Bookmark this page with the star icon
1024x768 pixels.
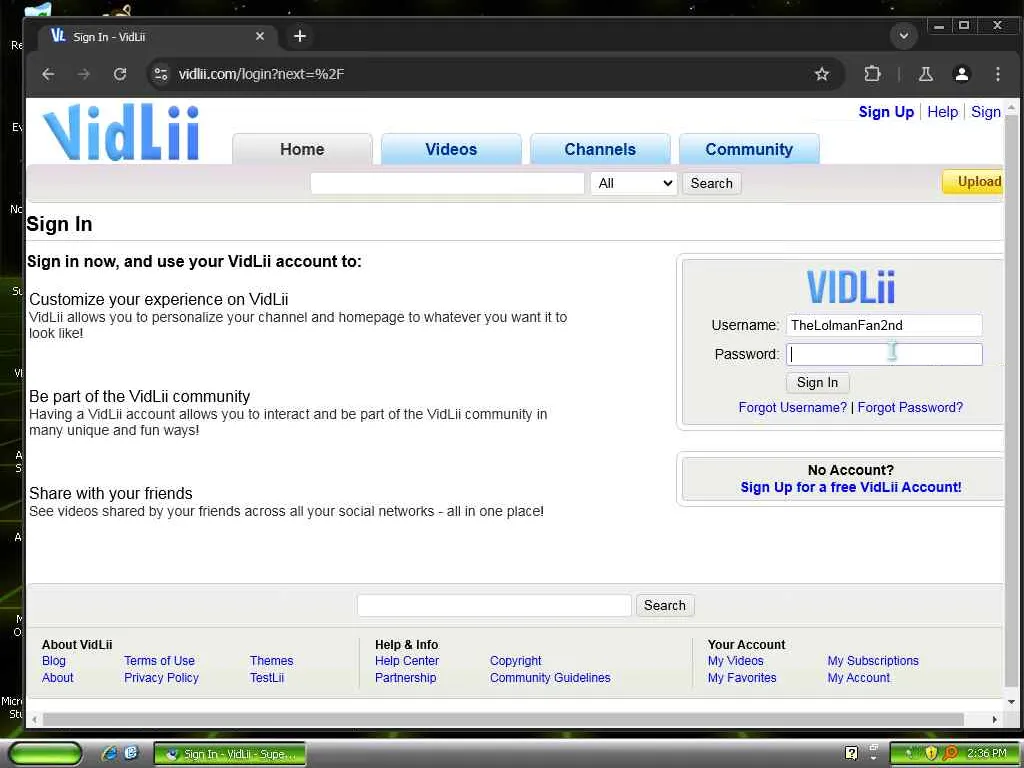[822, 74]
